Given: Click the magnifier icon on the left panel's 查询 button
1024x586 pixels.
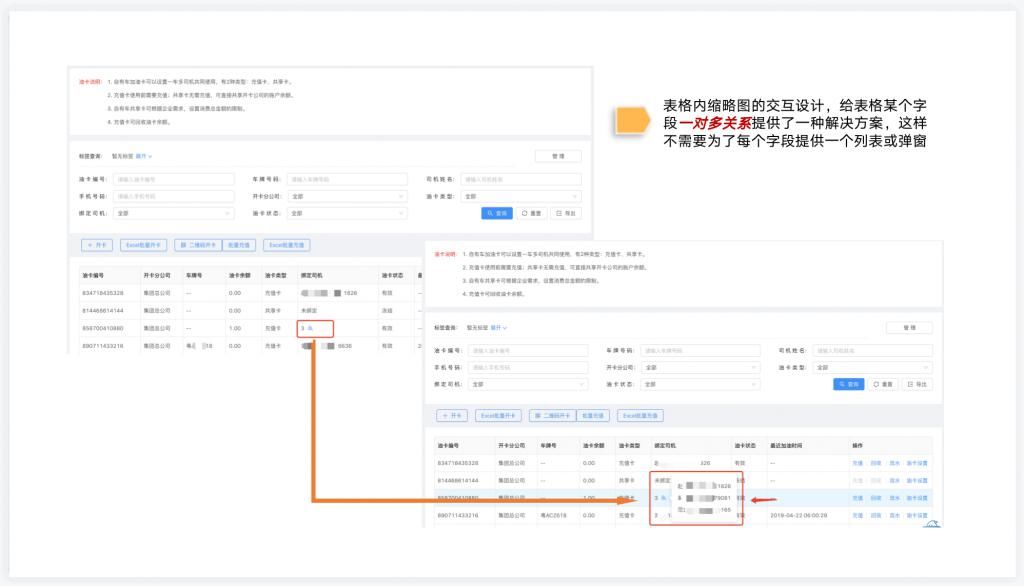Looking at the screenshot, I should pyautogui.click(x=489, y=213).
